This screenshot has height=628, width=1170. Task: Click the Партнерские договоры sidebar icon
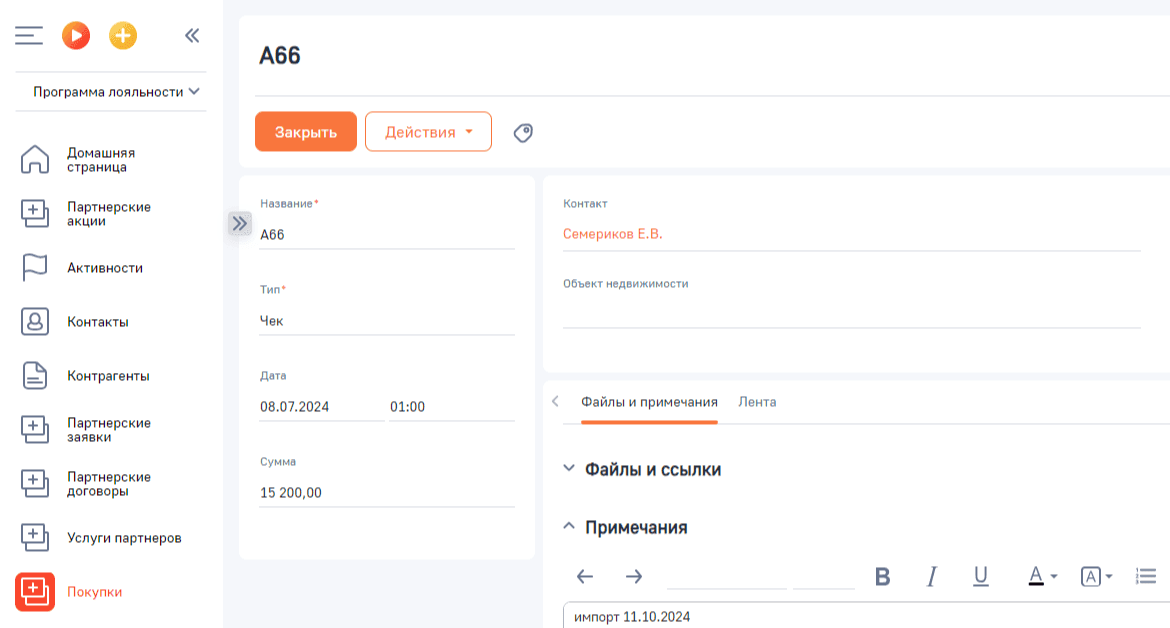(34, 483)
